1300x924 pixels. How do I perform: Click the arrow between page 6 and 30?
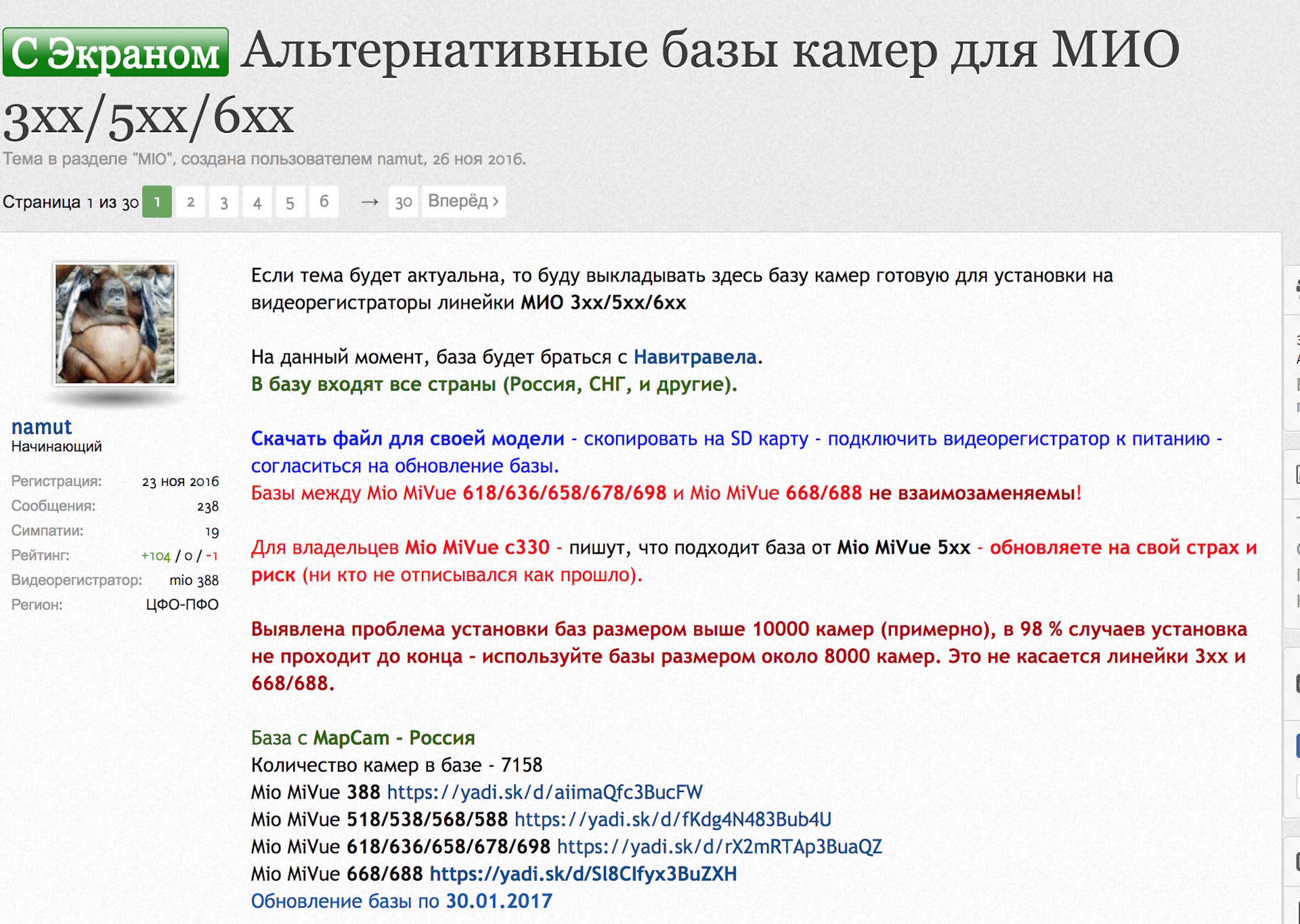369,202
